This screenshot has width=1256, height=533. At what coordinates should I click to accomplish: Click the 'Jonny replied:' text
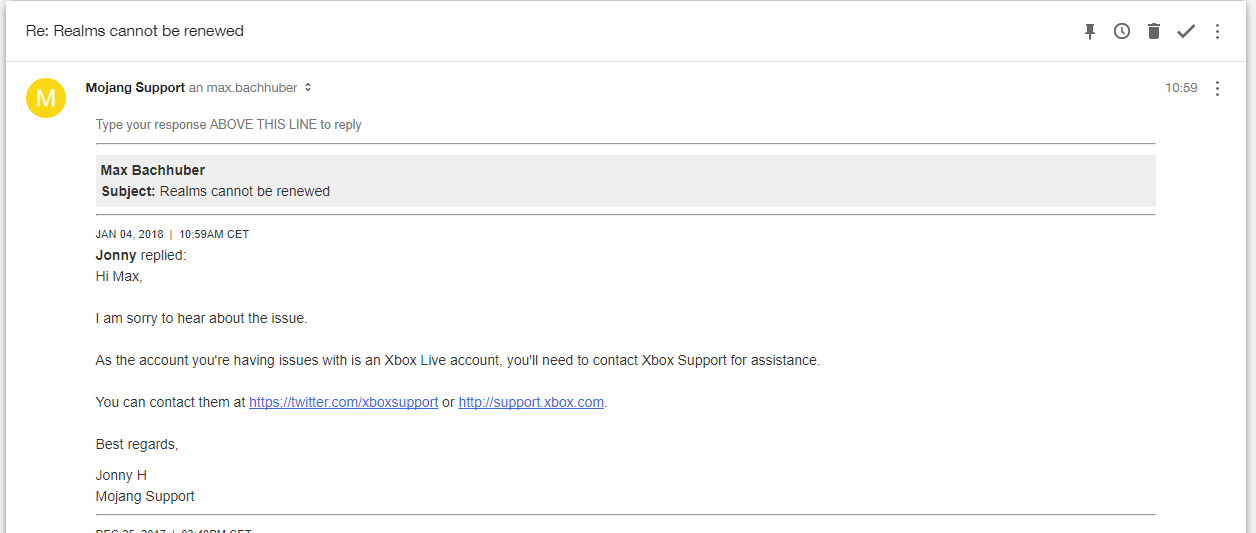point(141,255)
